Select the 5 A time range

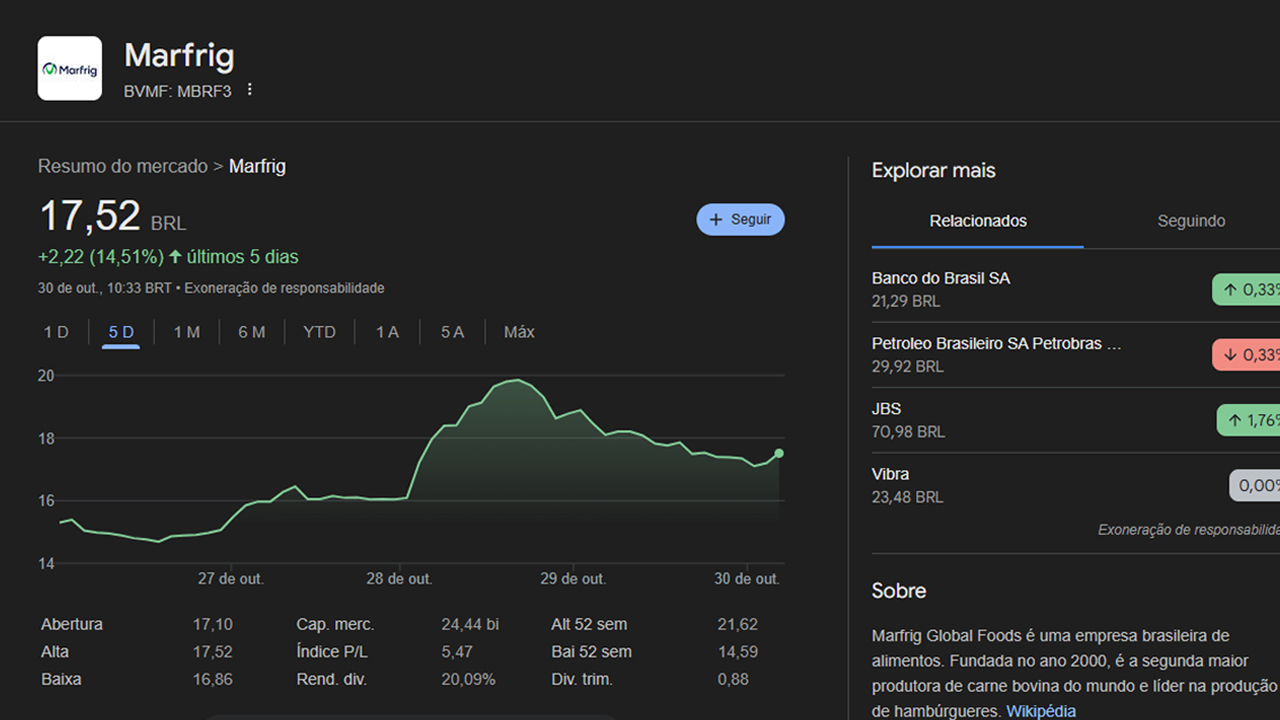[452, 332]
